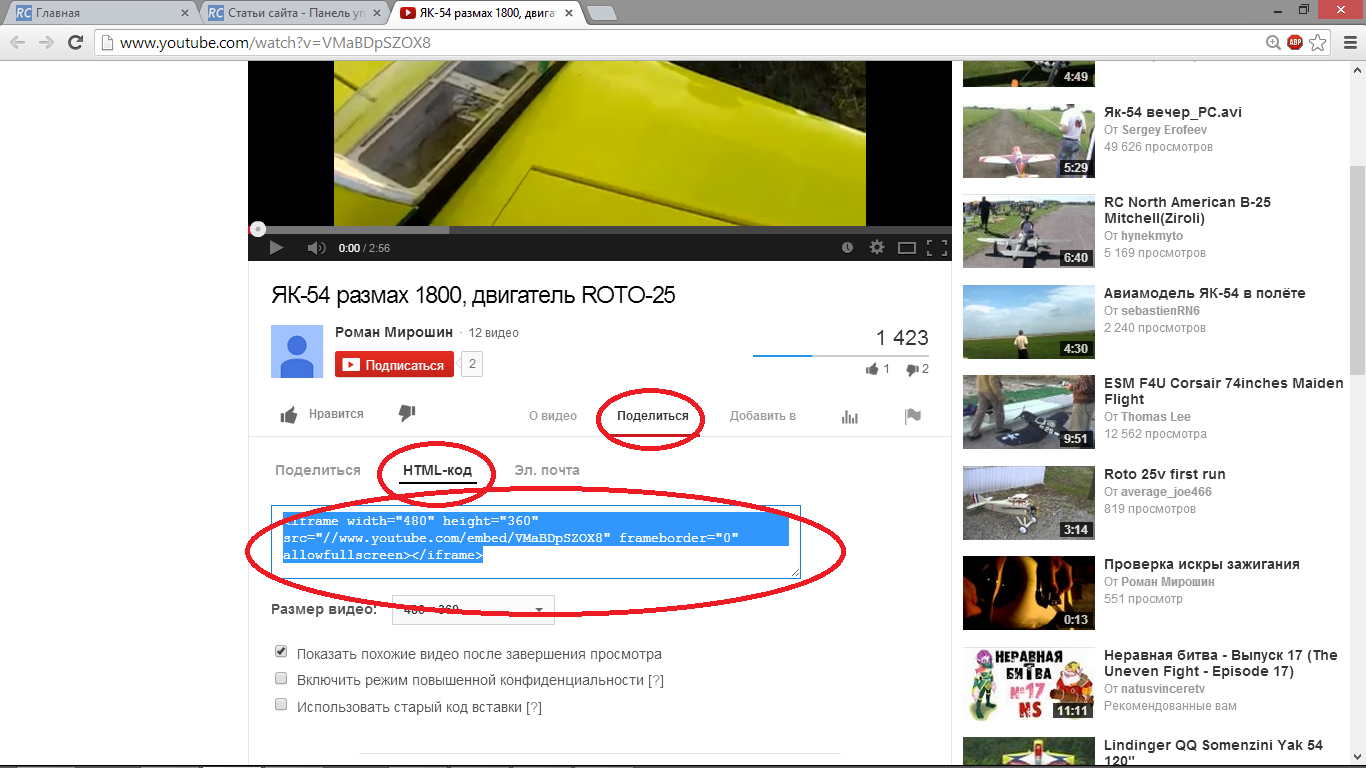
Task: Click the video progress seek bar
Action: [600, 229]
